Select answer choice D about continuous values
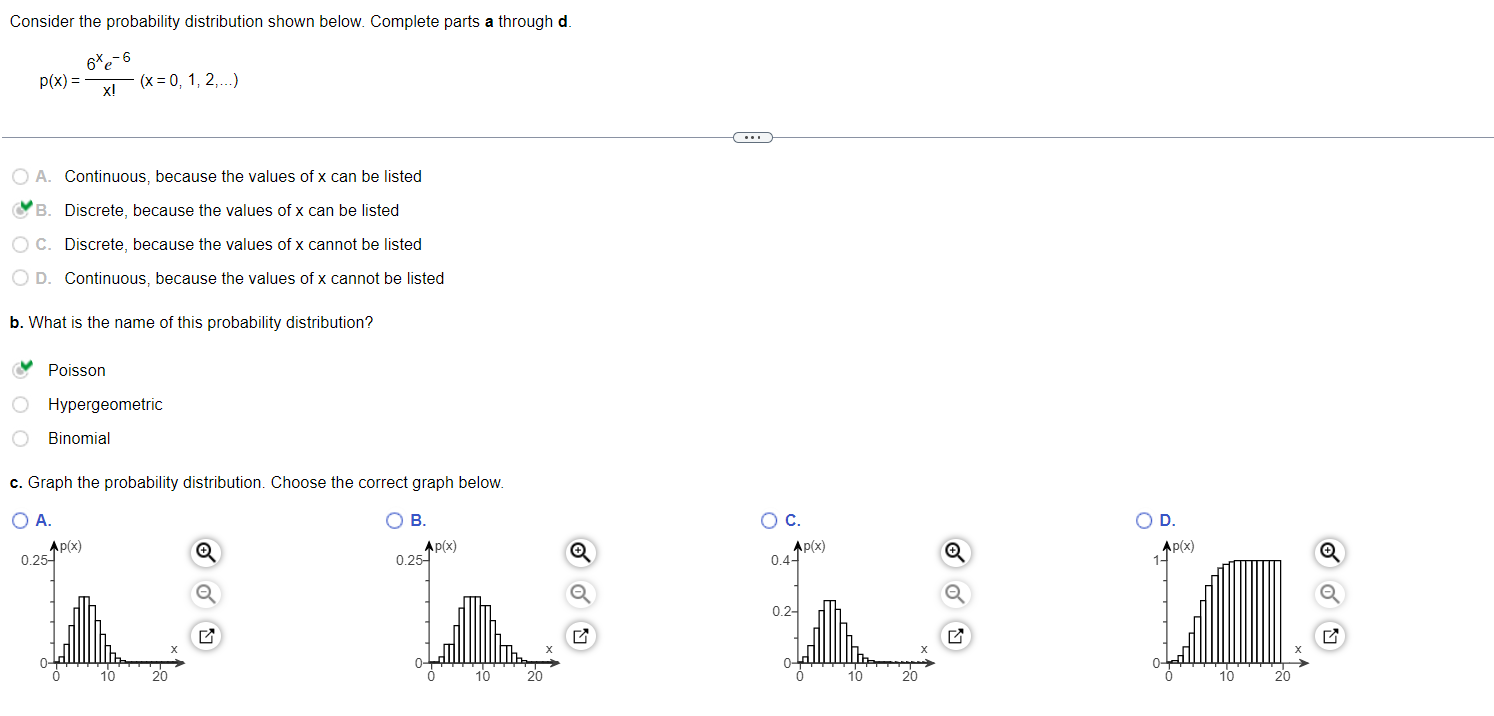The width and height of the screenshot is (1494, 716). coord(20,278)
